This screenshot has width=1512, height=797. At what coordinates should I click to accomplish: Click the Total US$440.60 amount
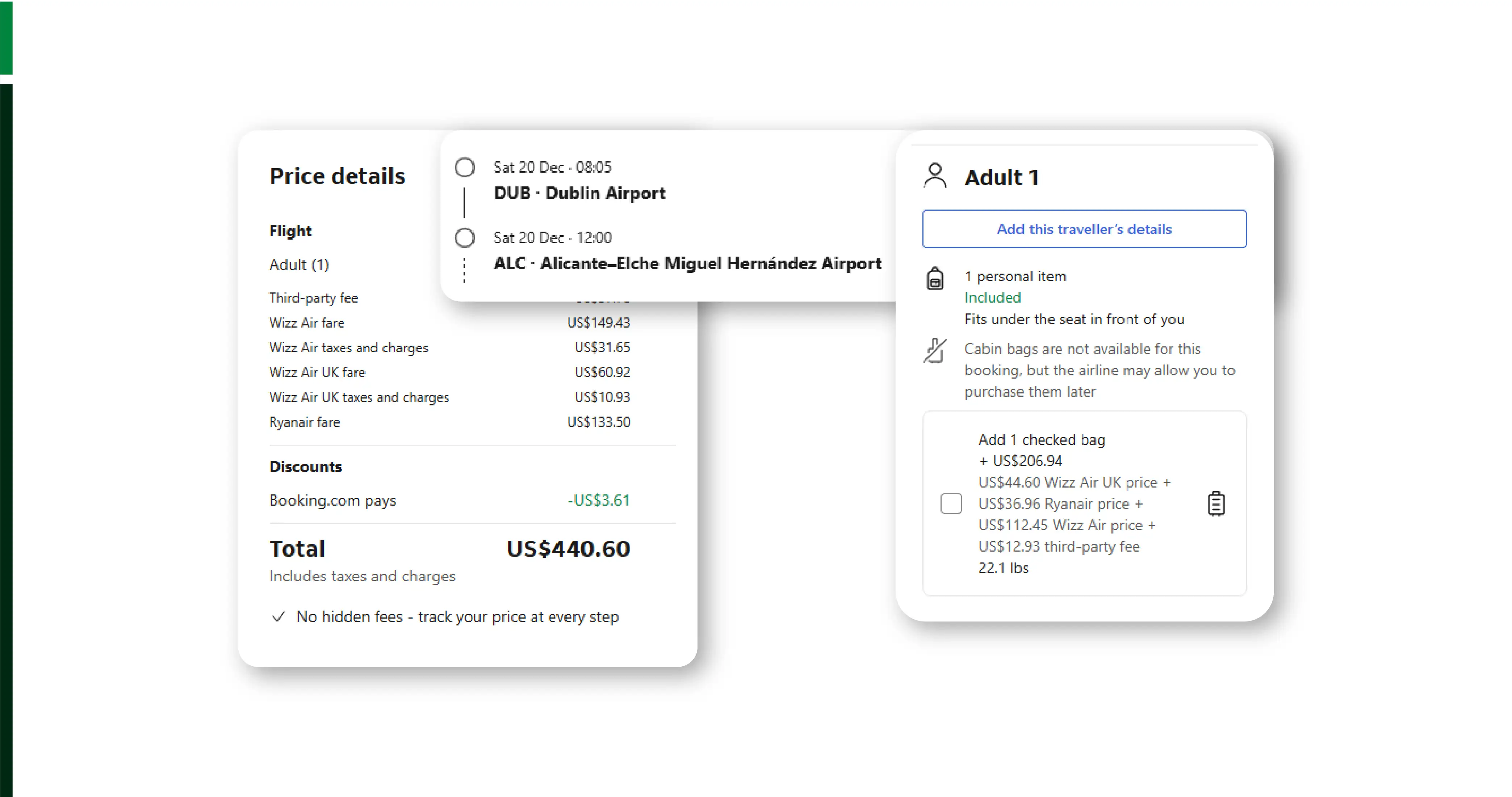[567, 549]
